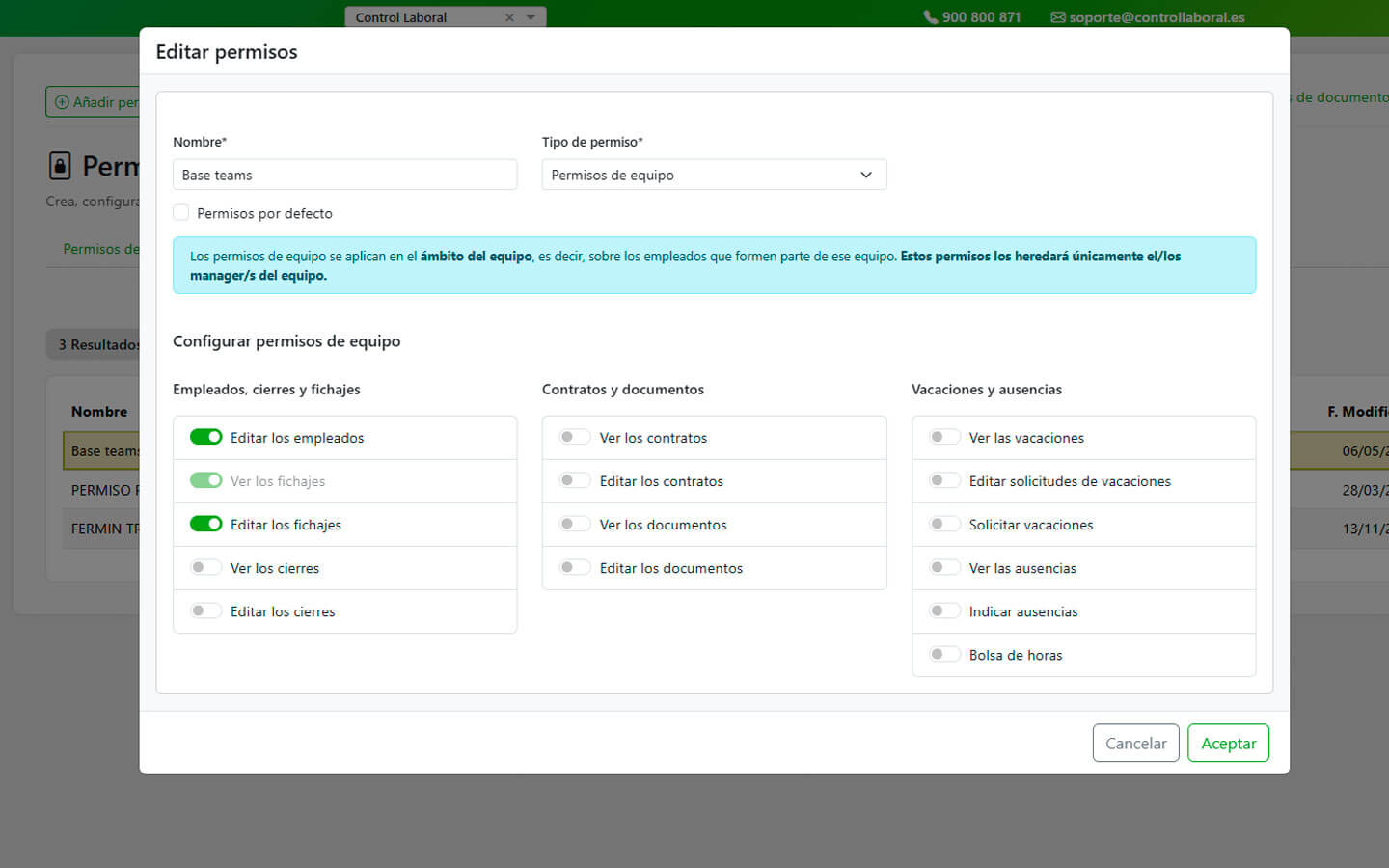The height and width of the screenshot is (868, 1389).
Task: Click the Nombre field containing Base teams
Action: (344, 175)
